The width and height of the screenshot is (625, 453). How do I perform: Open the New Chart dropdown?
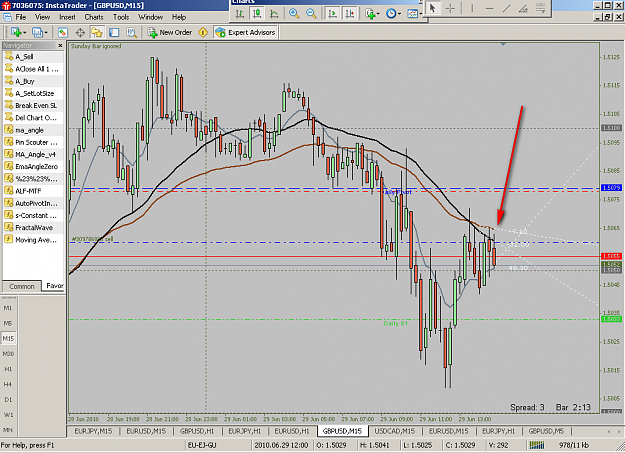[18, 32]
